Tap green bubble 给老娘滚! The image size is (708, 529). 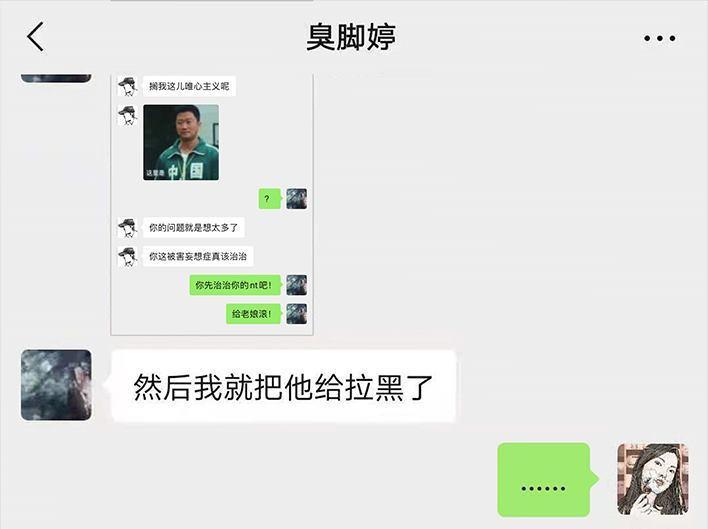click(253, 314)
